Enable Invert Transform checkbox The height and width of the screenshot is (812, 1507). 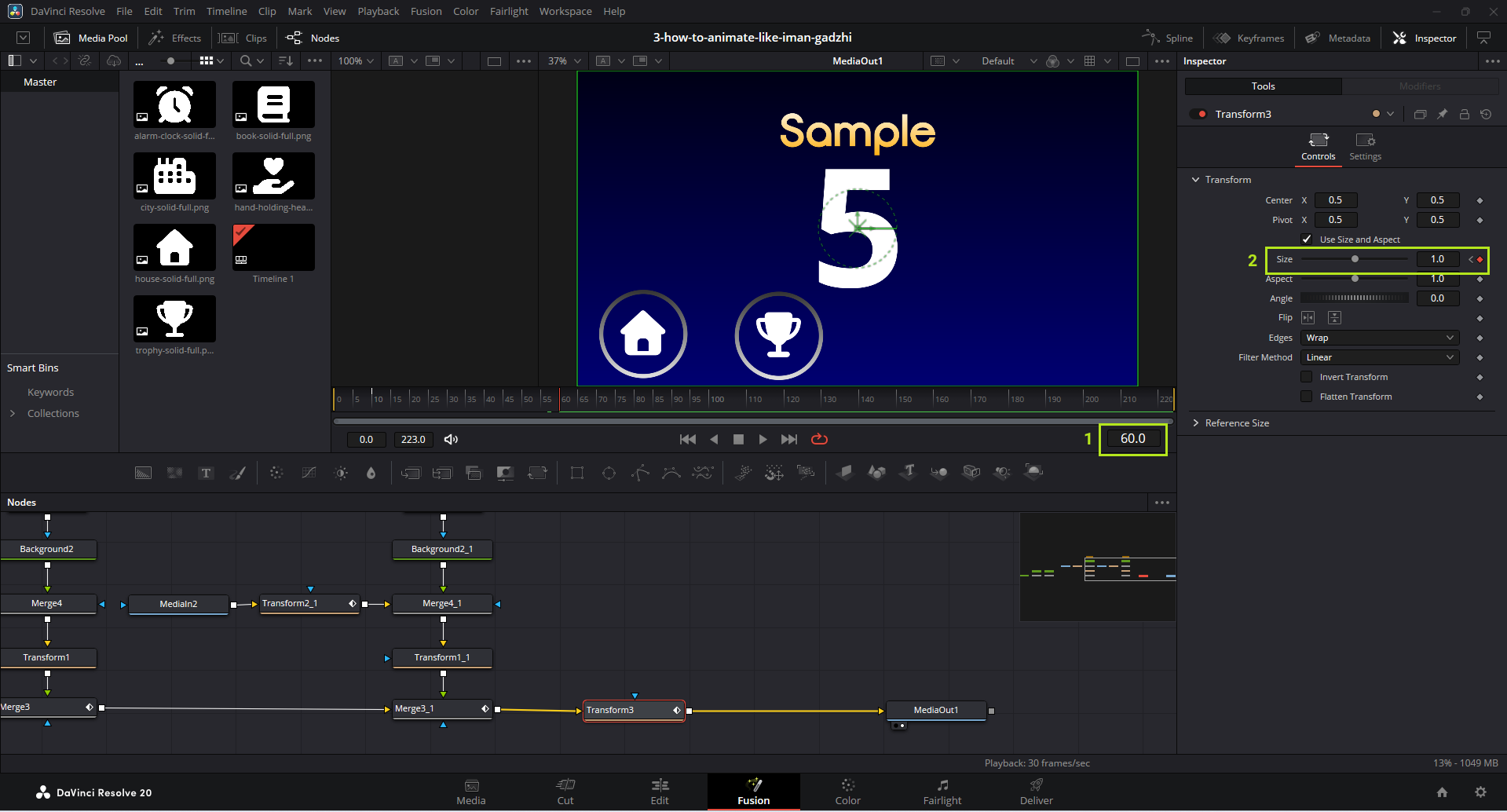point(1307,377)
